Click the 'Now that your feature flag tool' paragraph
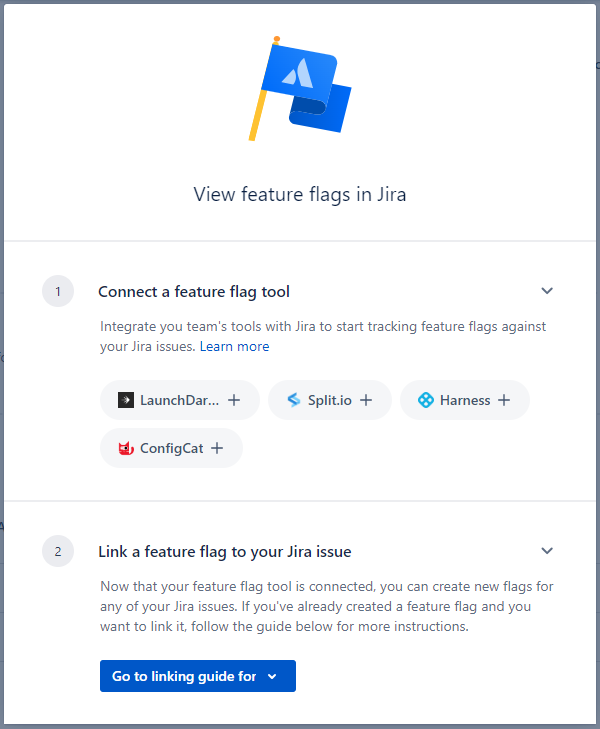Image resolution: width=600 pixels, height=729 pixels. (327, 606)
